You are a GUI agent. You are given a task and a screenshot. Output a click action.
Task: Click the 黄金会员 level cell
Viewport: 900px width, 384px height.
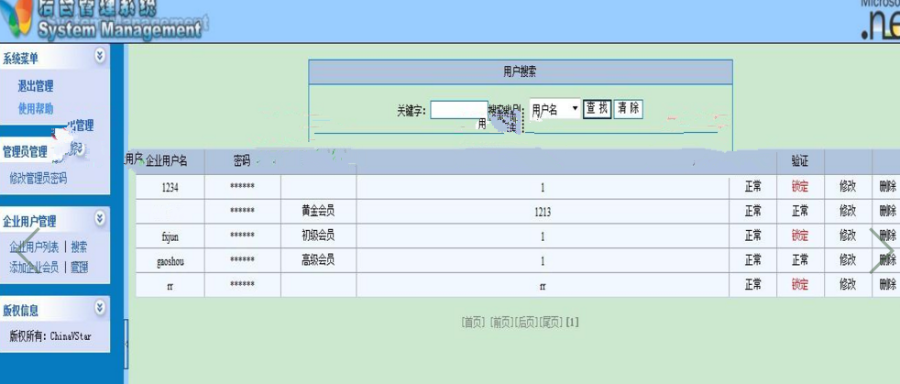pos(318,211)
